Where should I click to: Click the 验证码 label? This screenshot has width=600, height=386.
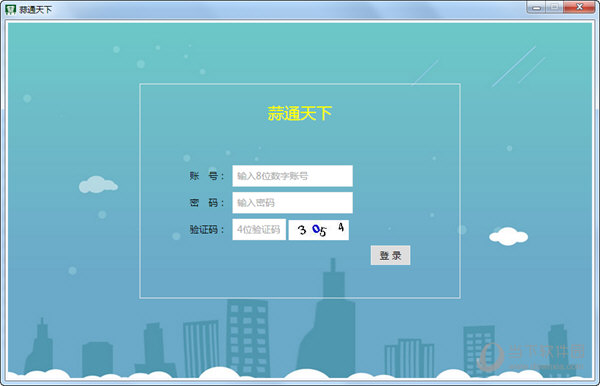[206, 230]
